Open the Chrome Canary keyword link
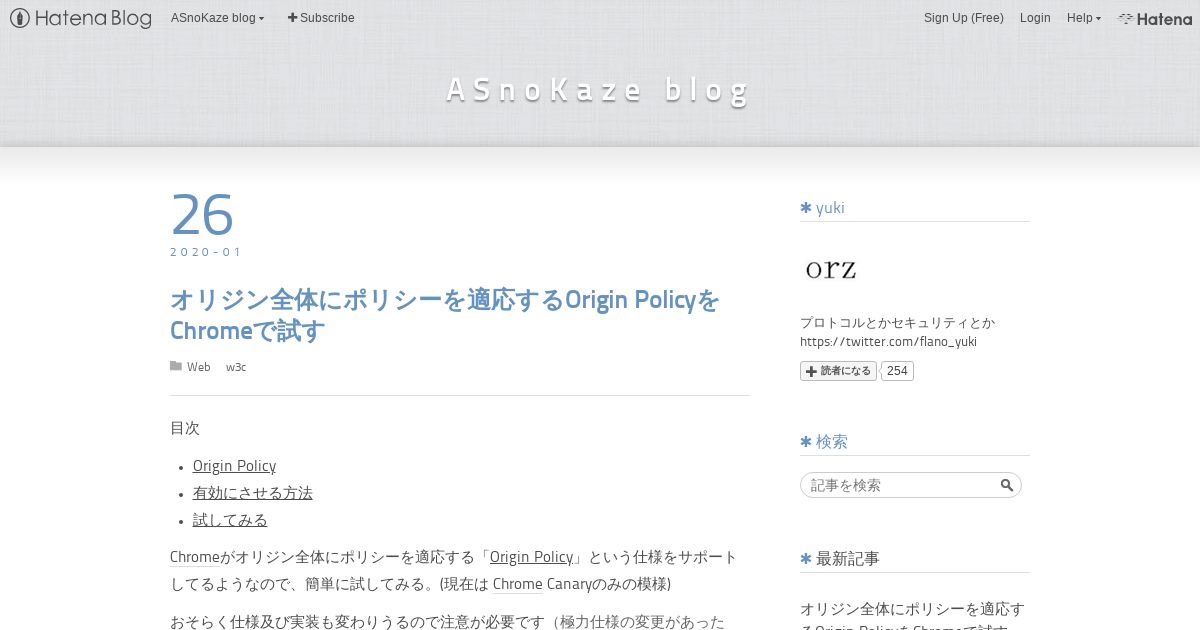Image resolution: width=1200 pixels, height=630 pixels. [x=518, y=584]
